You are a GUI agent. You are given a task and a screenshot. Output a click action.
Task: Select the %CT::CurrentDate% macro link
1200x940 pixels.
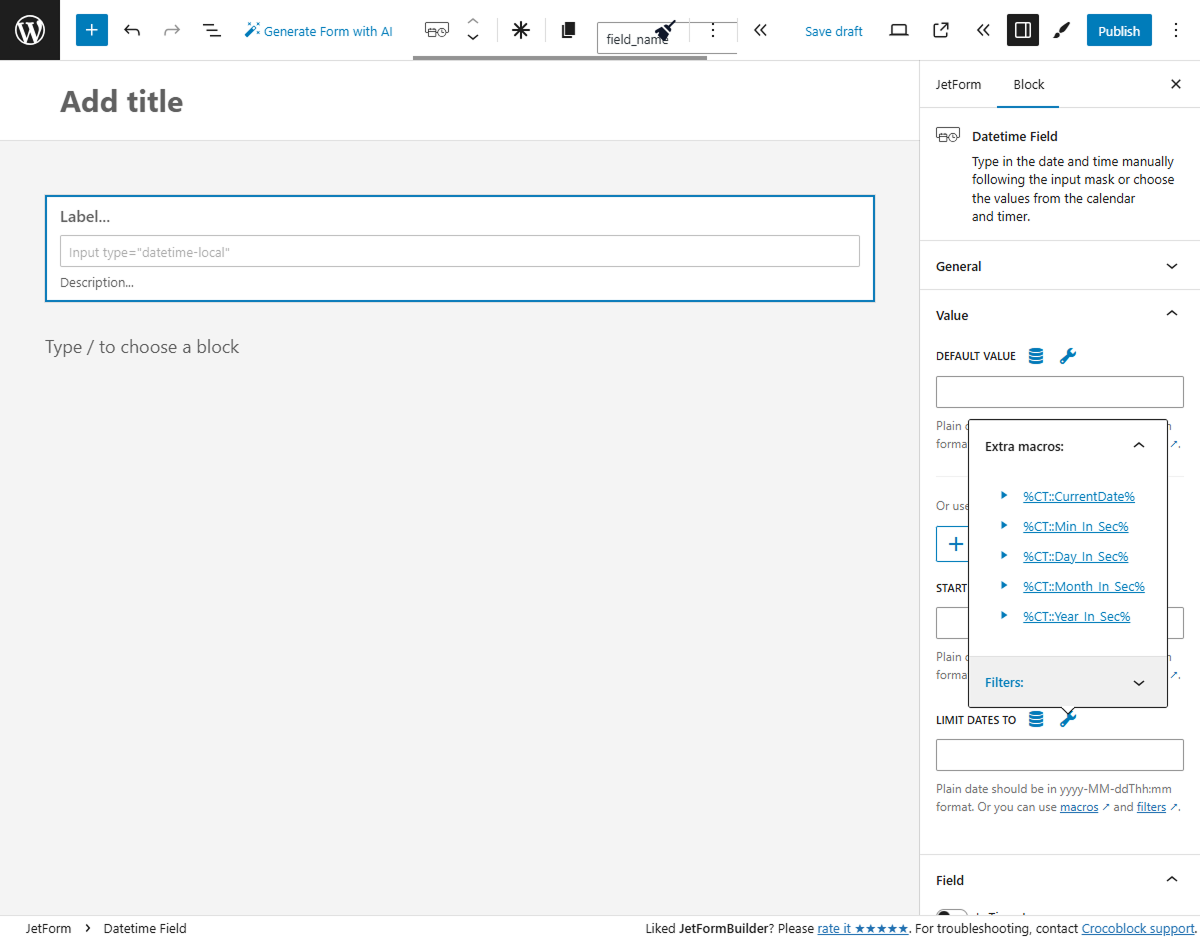coord(1079,496)
